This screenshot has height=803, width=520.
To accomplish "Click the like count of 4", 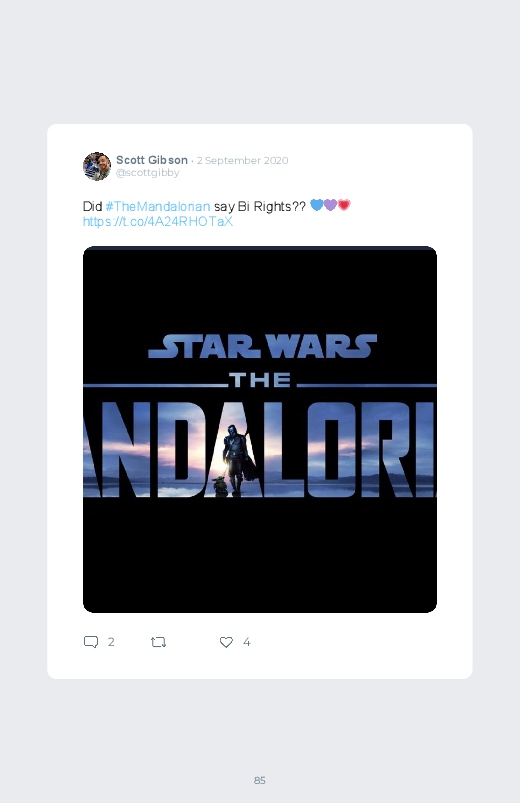I will point(246,642).
